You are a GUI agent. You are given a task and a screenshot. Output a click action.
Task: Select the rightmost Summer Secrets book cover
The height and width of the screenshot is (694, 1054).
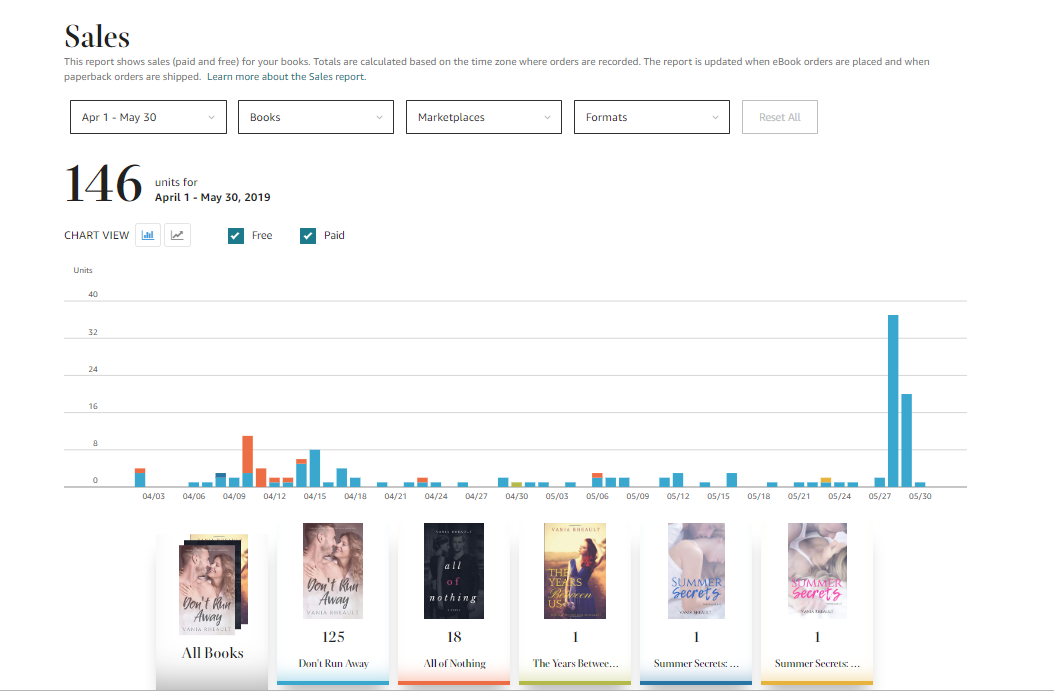(816, 571)
